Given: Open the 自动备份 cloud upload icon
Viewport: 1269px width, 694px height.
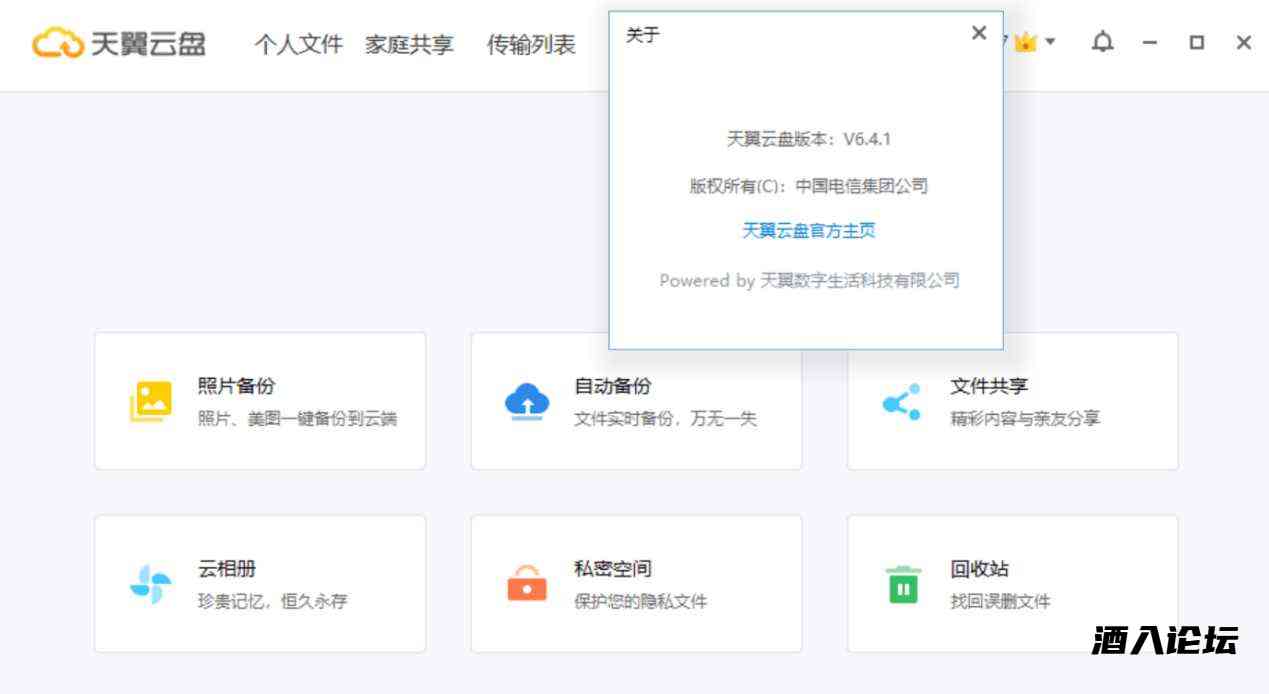Looking at the screenshot, I should pyautogui.click(x=527, y=401).
